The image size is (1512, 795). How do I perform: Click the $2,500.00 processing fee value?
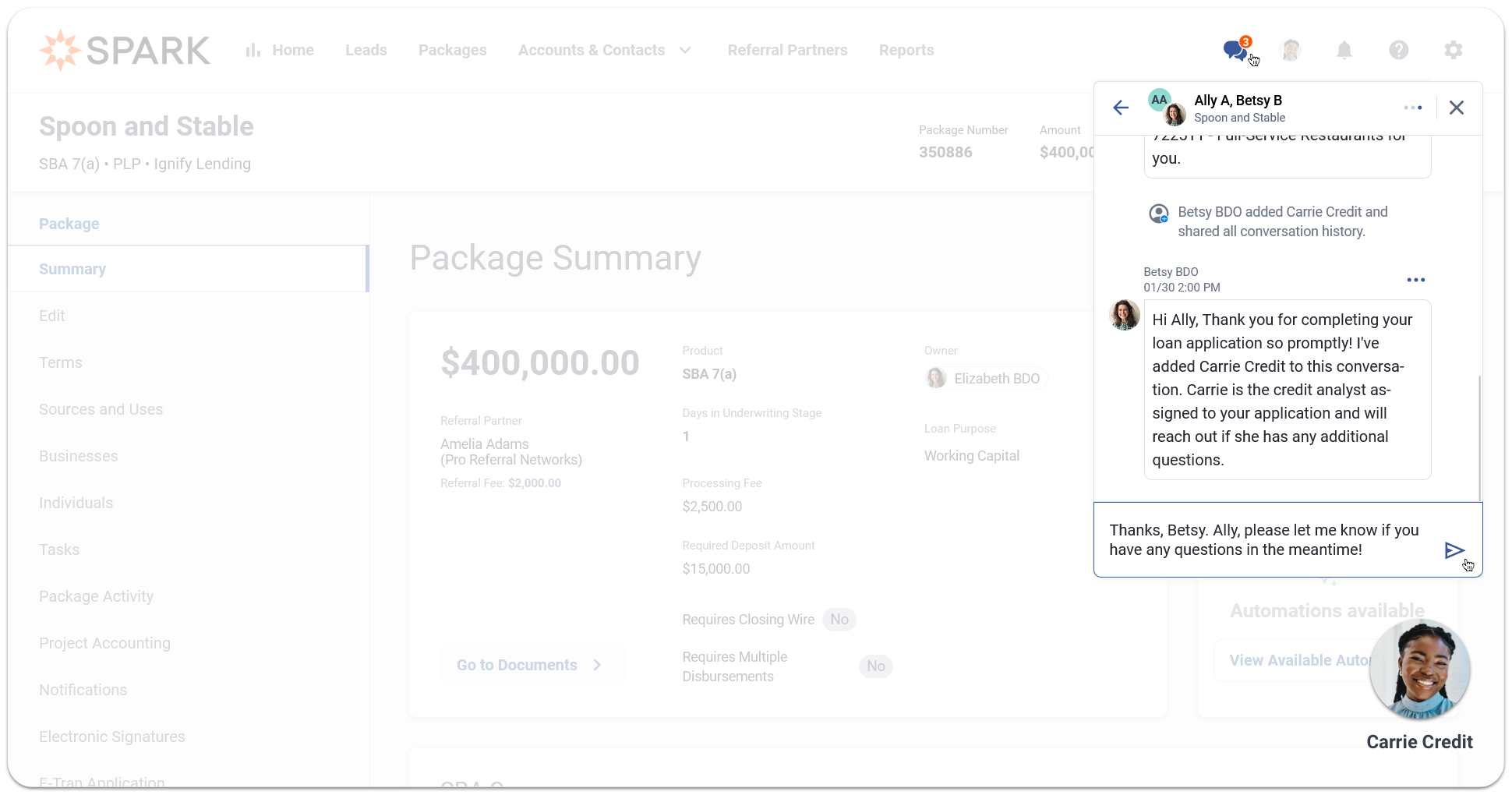712,507
